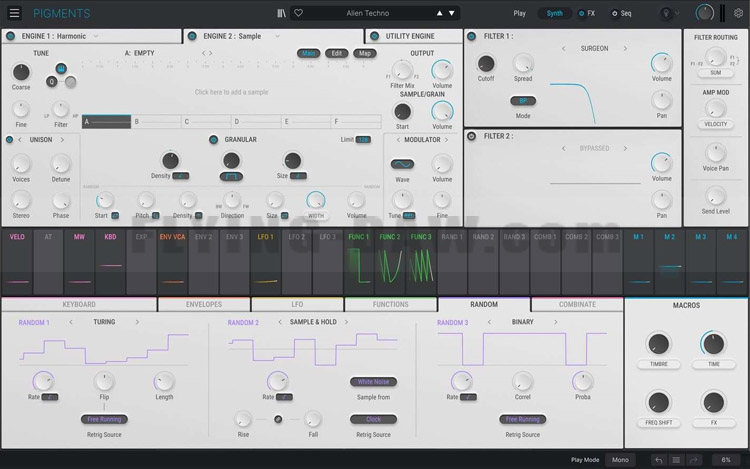Screen dimensions: 750x469
Task: Next filter type after SURGEON
Action: pyautogui.click(x=625, y=49)
